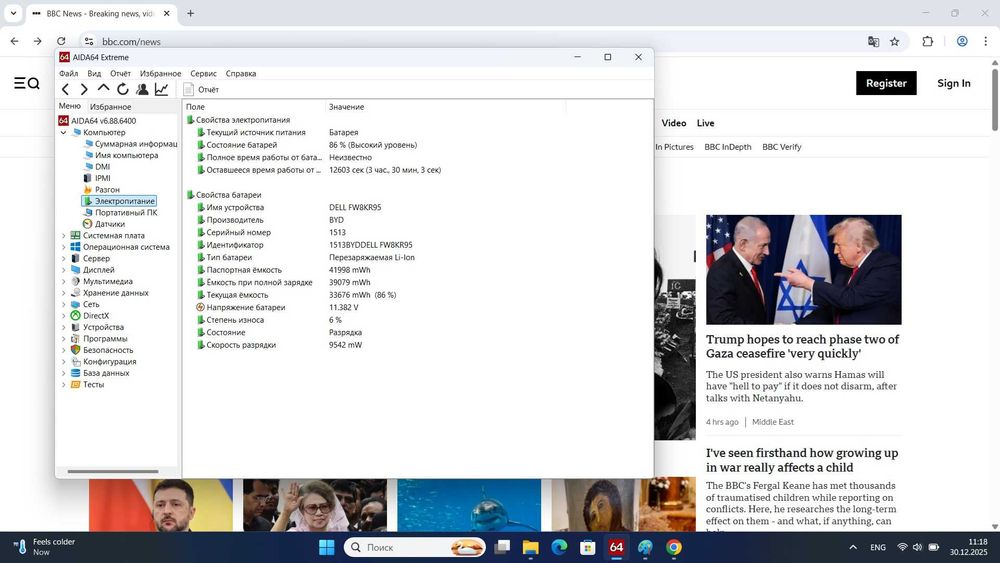The width and height of the screenshot is (1000, 563).
Task: Reload the BBC page in Chrome
Action: [x=61, y=41]
